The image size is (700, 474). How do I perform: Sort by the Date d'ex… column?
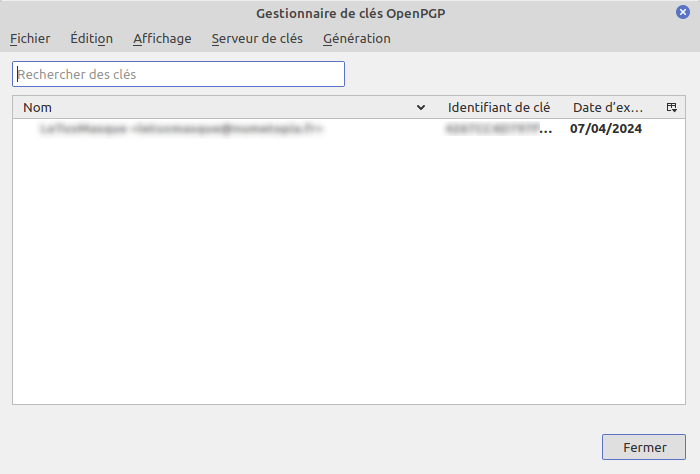(x=608, y=108)
